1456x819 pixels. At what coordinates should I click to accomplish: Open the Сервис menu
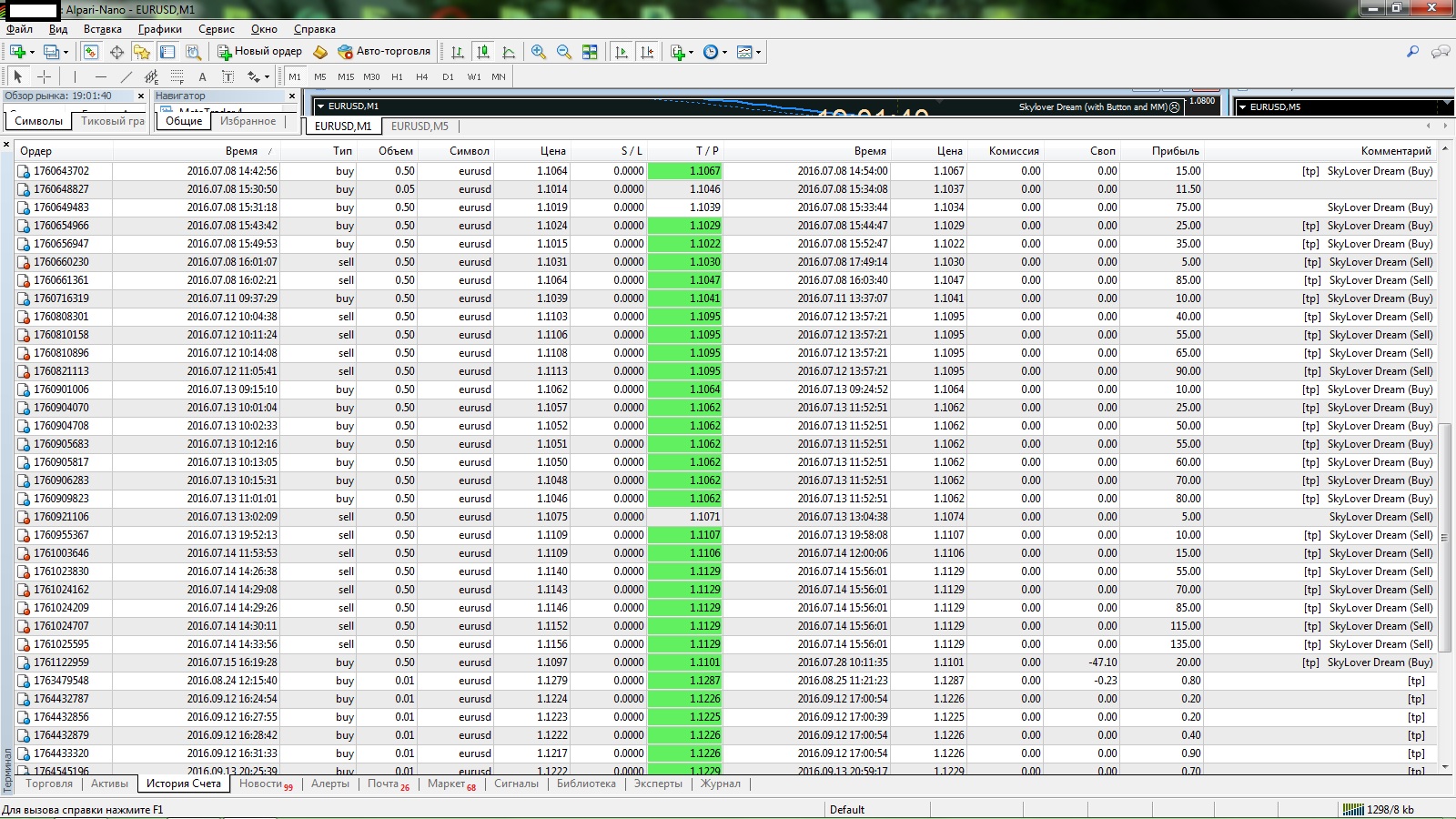coord(217,29)
